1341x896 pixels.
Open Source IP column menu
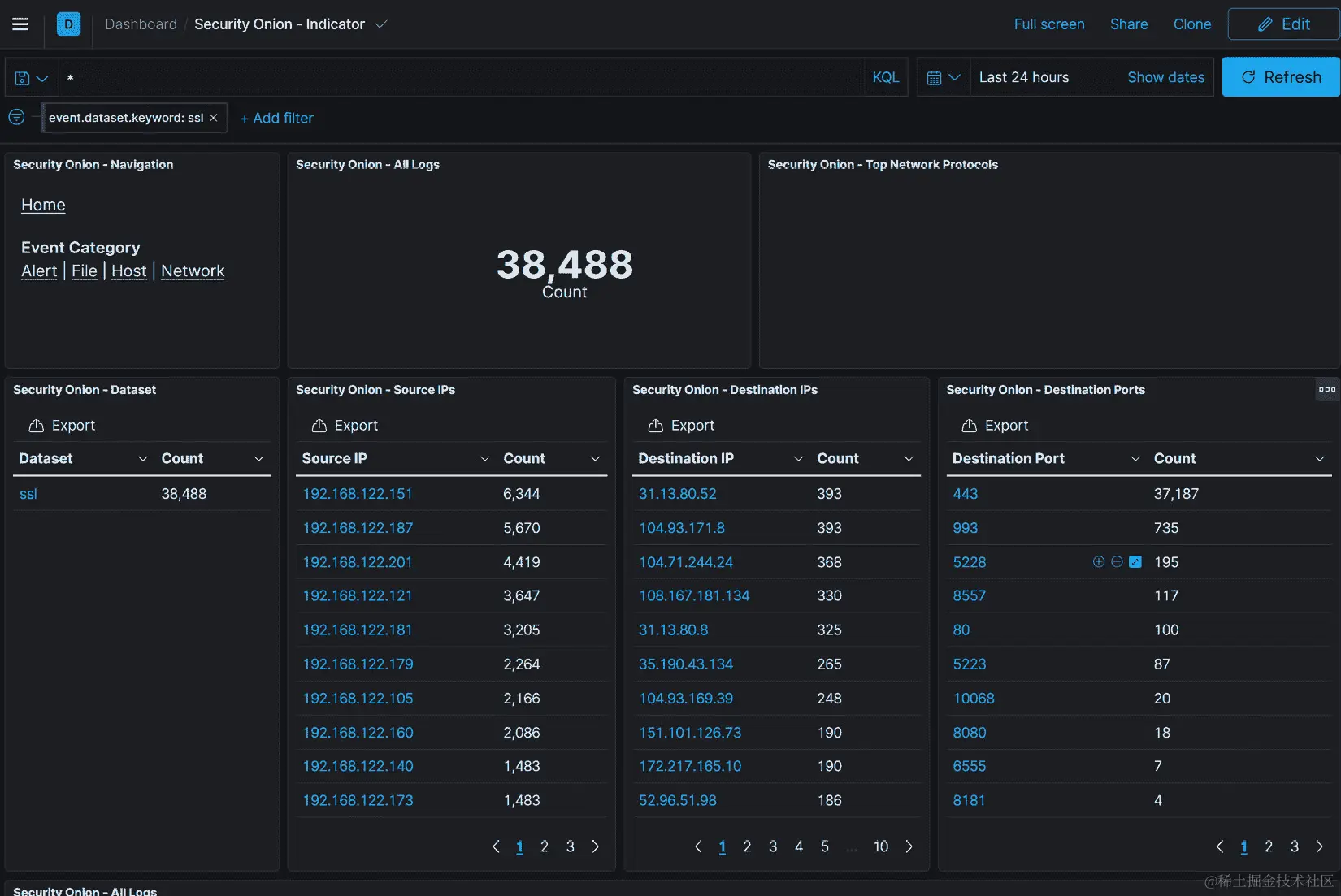coord(484,458)
